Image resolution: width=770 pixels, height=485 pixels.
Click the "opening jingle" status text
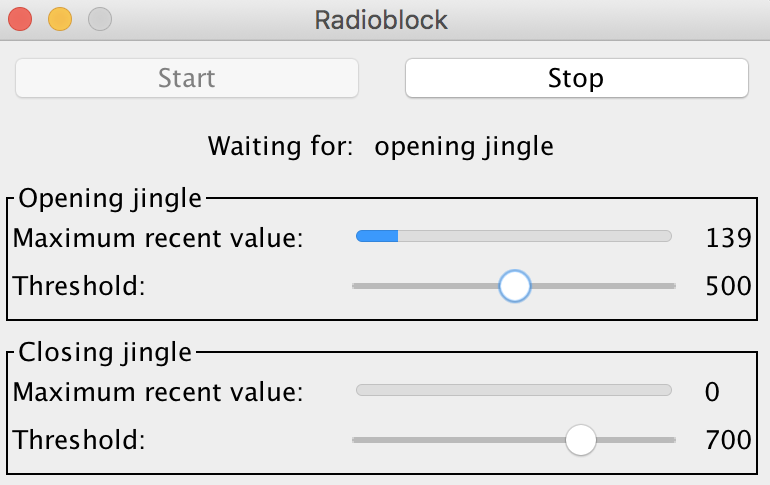pos(464,147)
